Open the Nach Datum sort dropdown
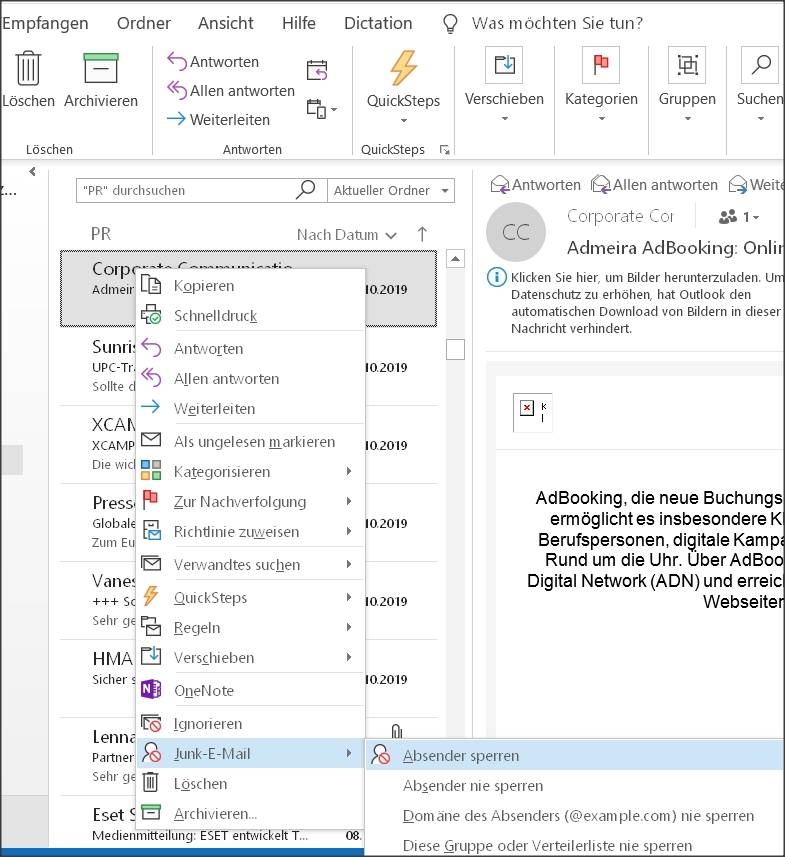Viewport: 785px width, 857px height. tap(347, 235)
